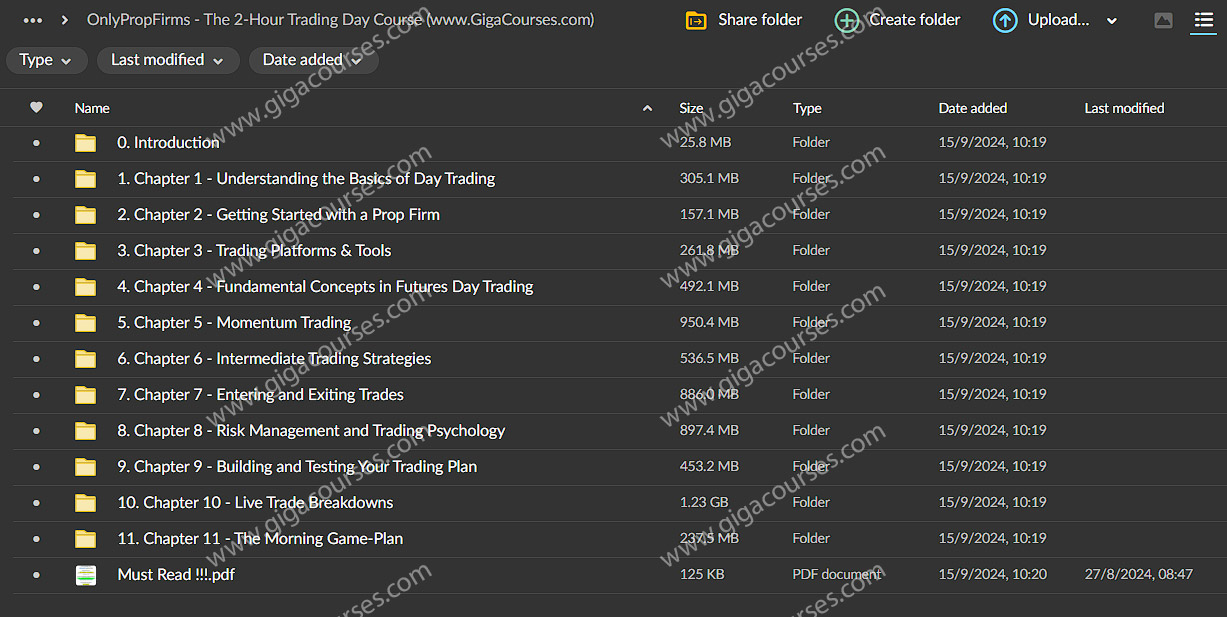This screenshot has width=1227, height=617.
Task: Open the Type filter dropdown
Action: pos(46,60)
